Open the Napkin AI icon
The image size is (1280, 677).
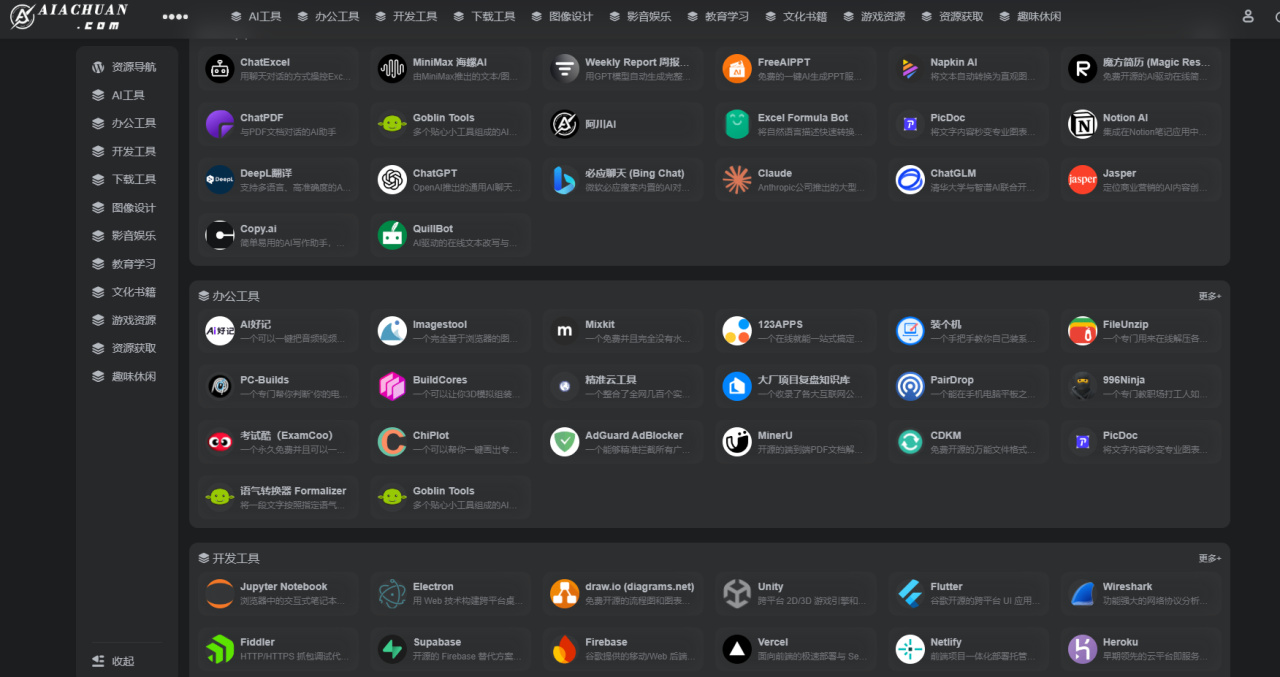click(910, 68)
